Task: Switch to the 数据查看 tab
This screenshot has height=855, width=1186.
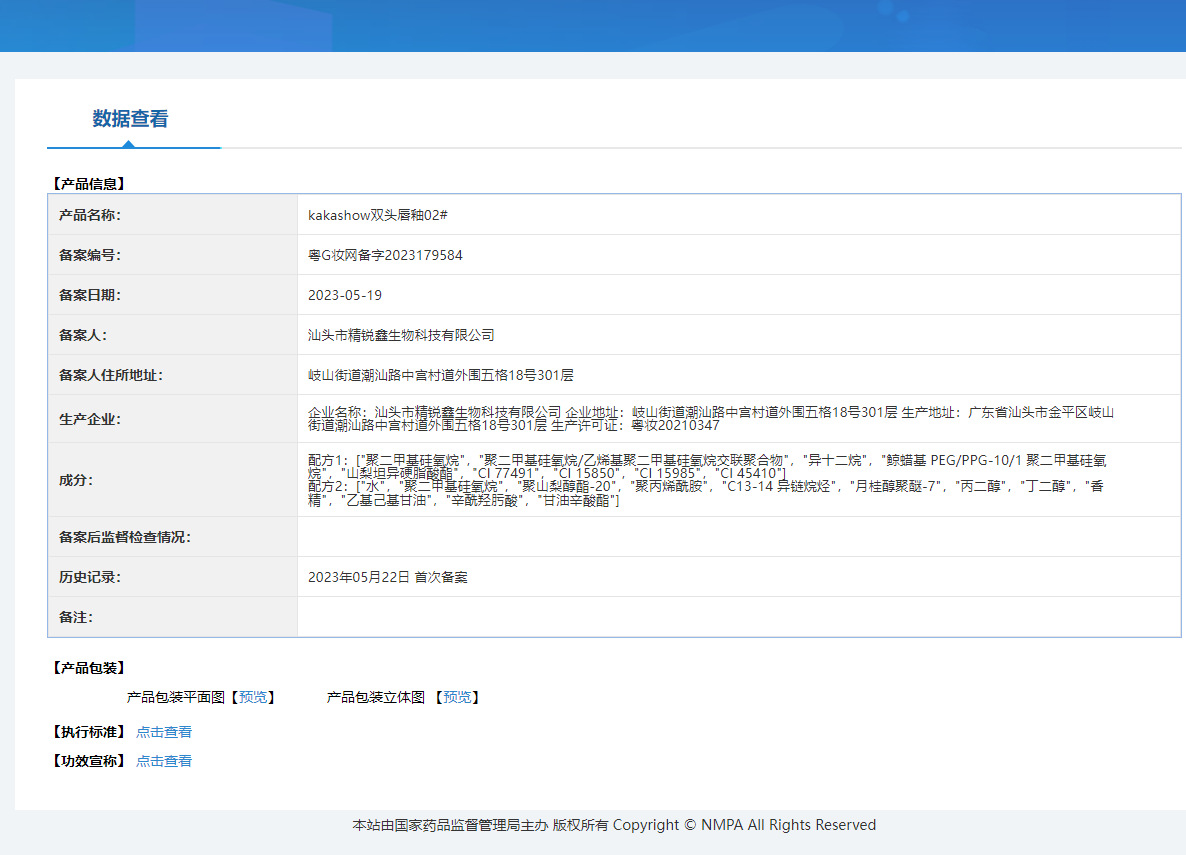Action: (128, 118)
